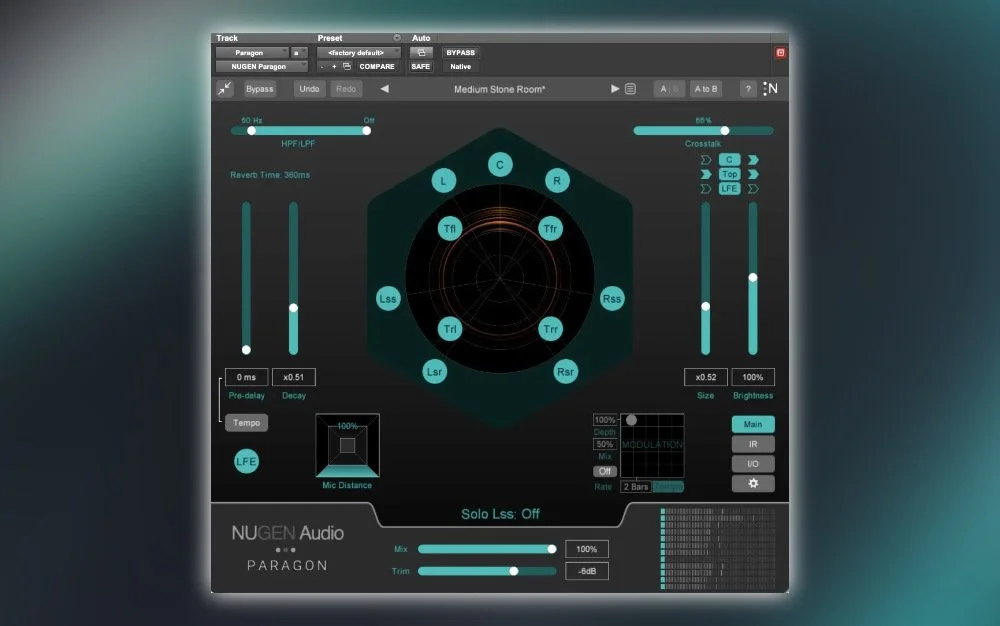The image size is (1000, 626).
Task: Click the left crosstalk arrow beside C
Action: [705, 159]
